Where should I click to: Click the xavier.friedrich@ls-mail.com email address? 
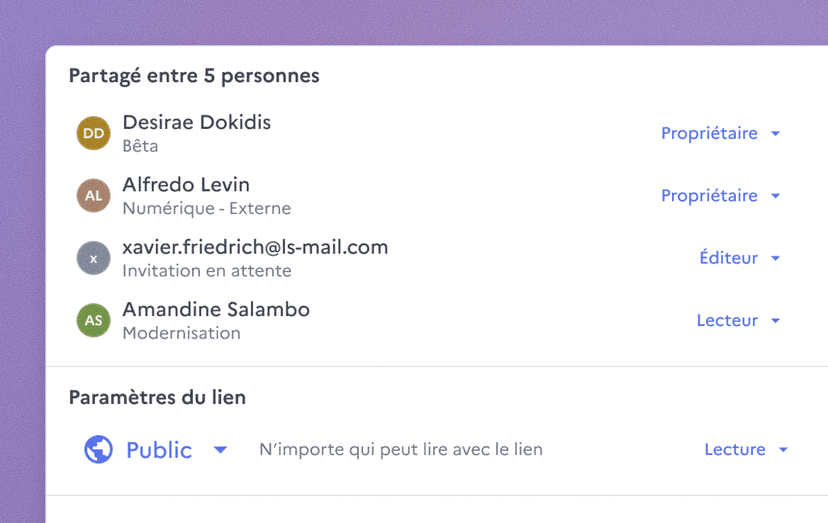[x=255, y=247]
